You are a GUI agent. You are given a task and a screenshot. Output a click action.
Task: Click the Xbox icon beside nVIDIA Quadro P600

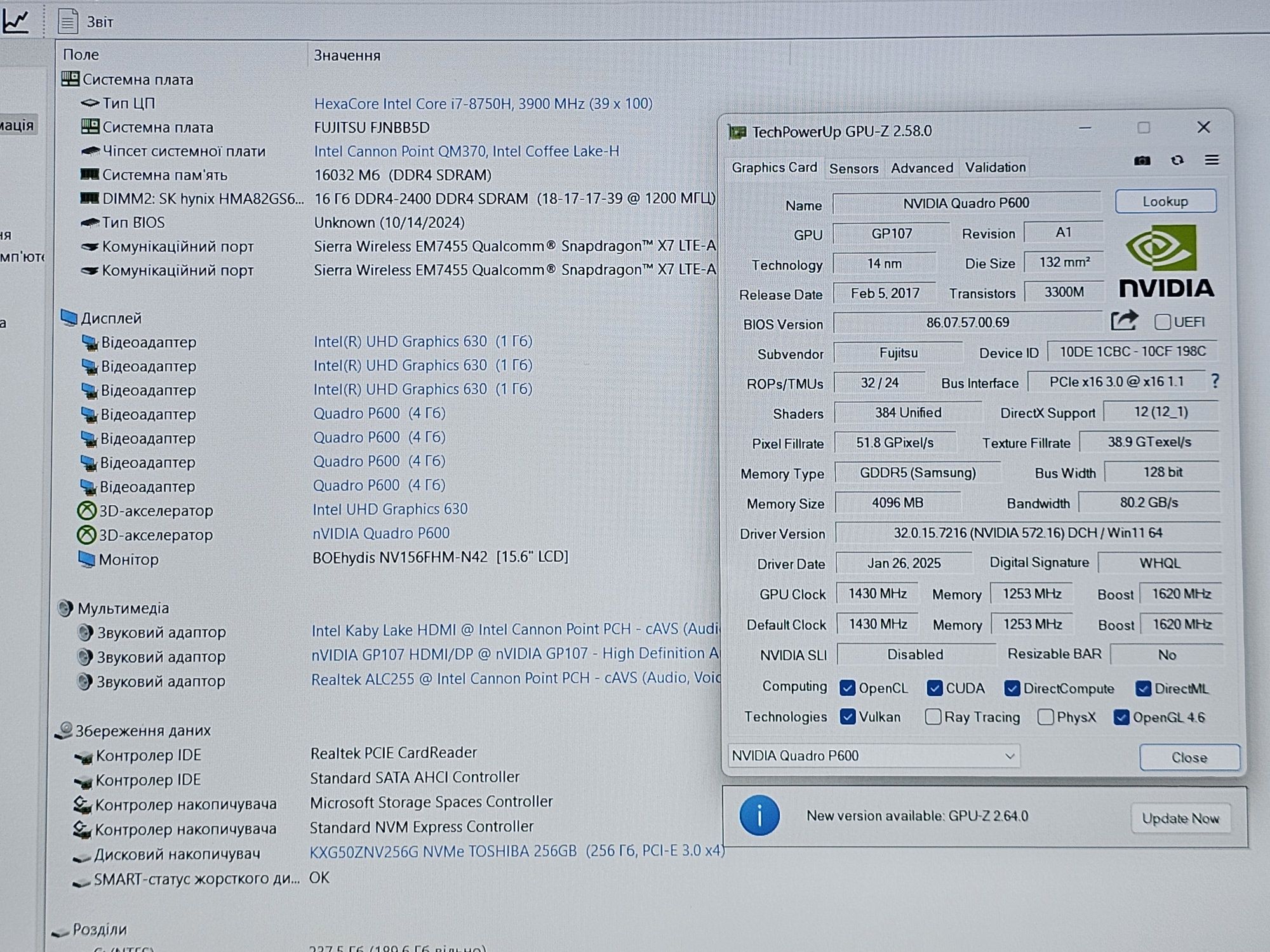86,535
